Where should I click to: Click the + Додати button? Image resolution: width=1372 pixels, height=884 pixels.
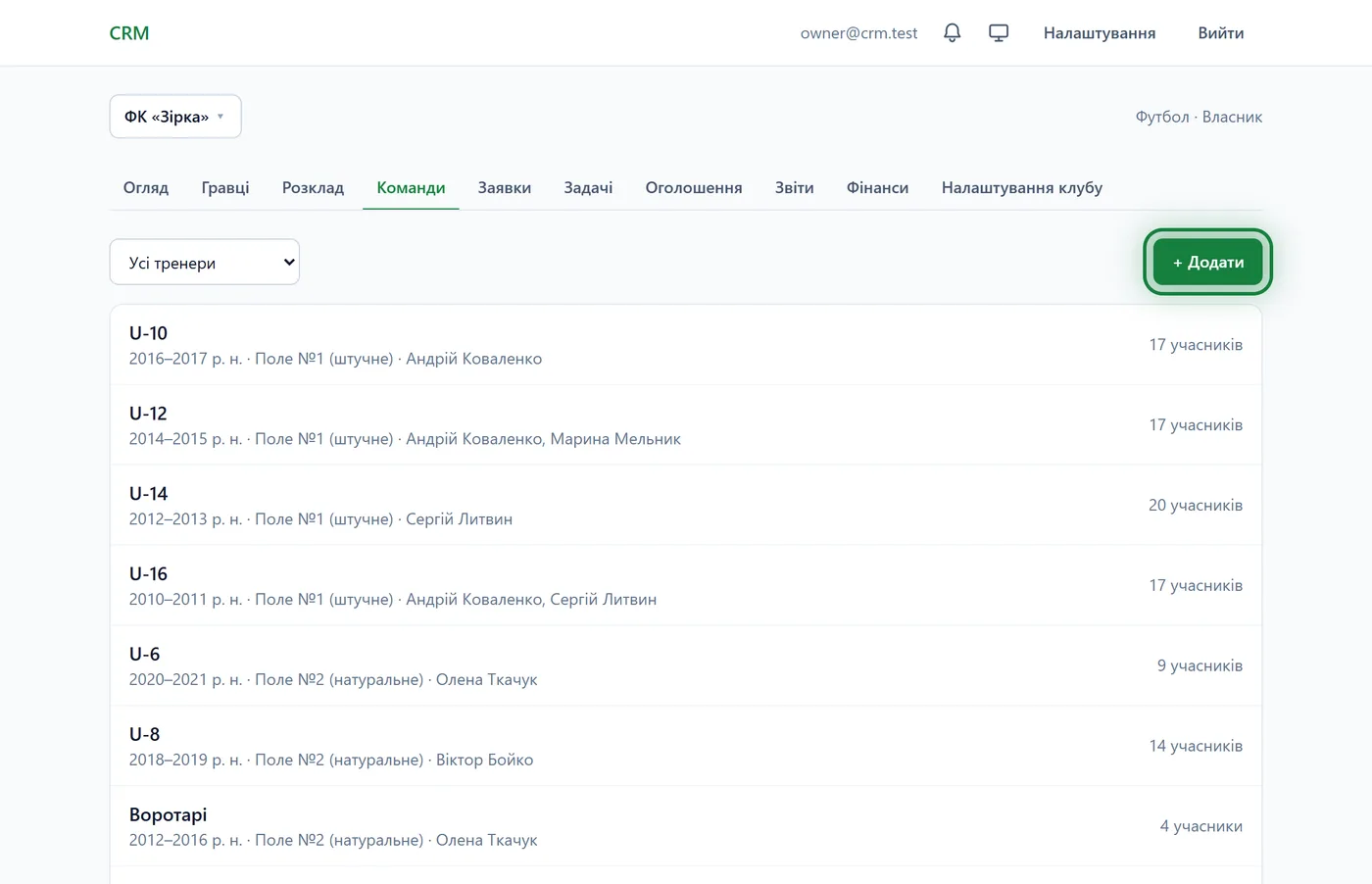point(1208,263)
